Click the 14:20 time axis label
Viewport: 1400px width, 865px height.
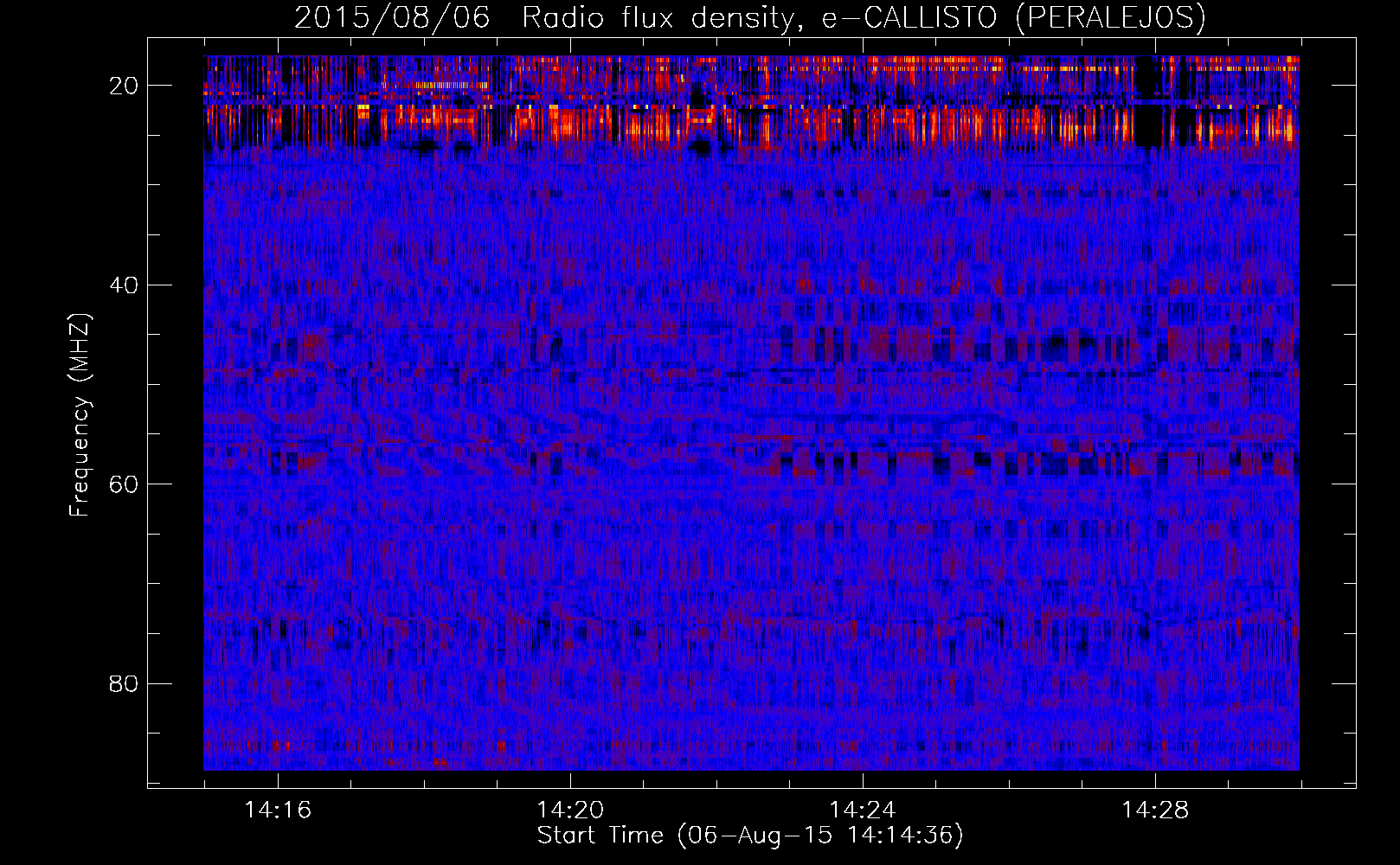(570, 810)
